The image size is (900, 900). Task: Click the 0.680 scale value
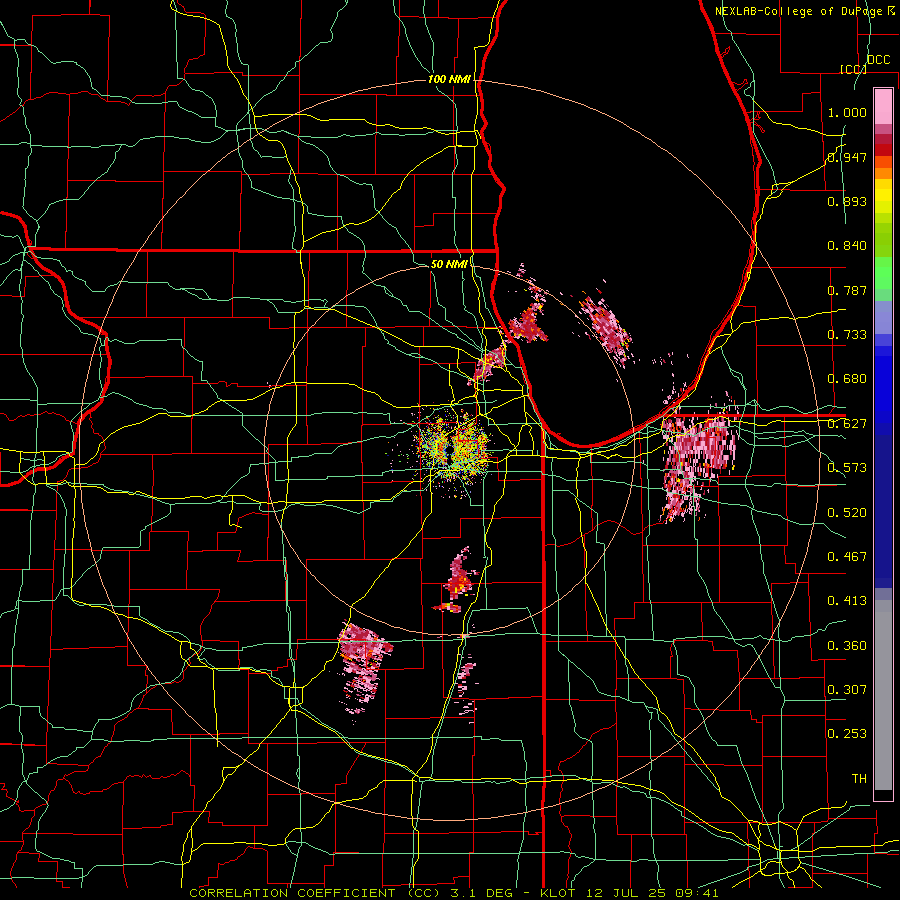(x=847, y=379)
